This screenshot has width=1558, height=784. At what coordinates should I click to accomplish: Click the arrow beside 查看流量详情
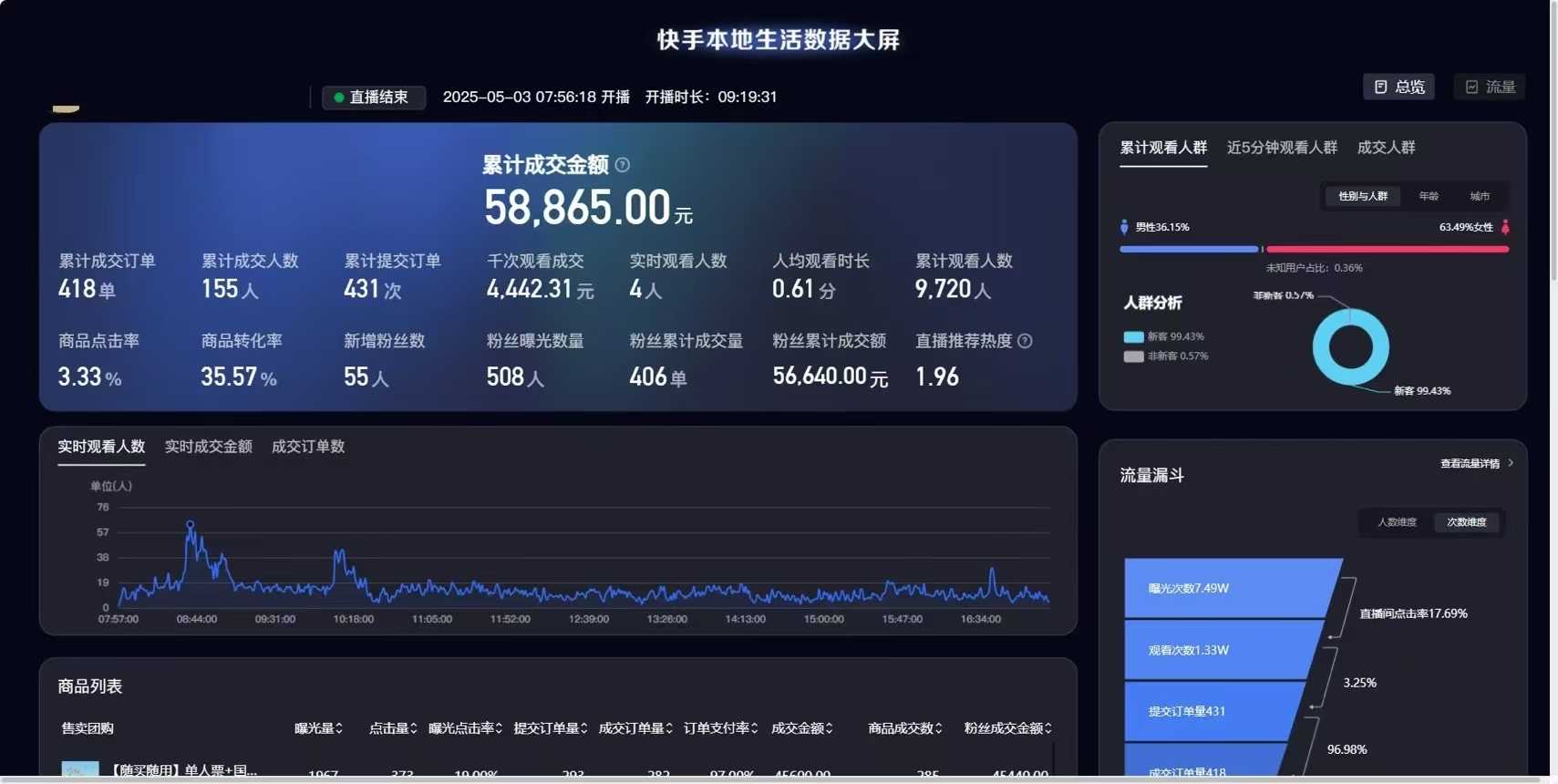pos(1511,463)
